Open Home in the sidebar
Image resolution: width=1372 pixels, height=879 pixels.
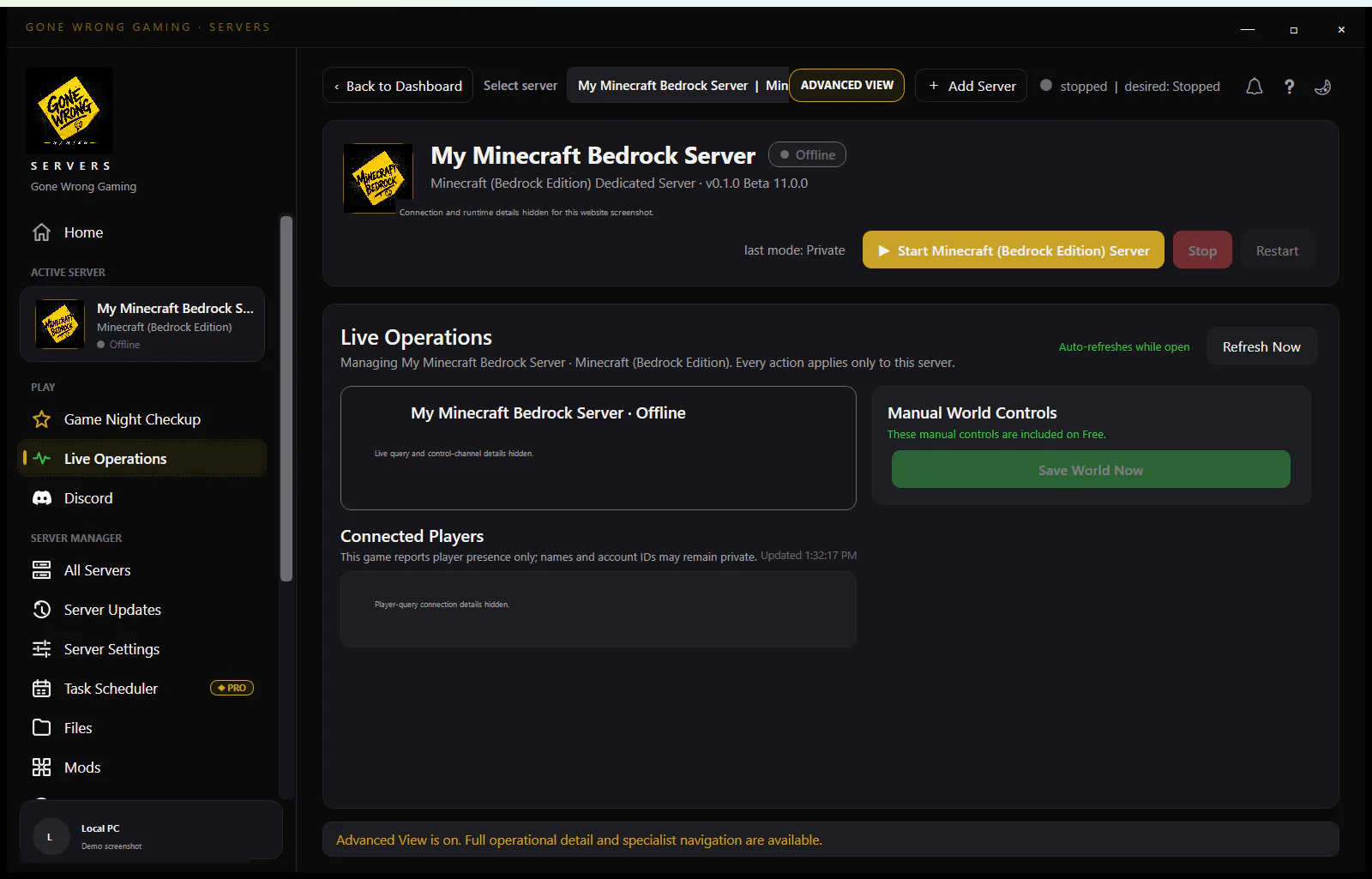pos(141,232)
